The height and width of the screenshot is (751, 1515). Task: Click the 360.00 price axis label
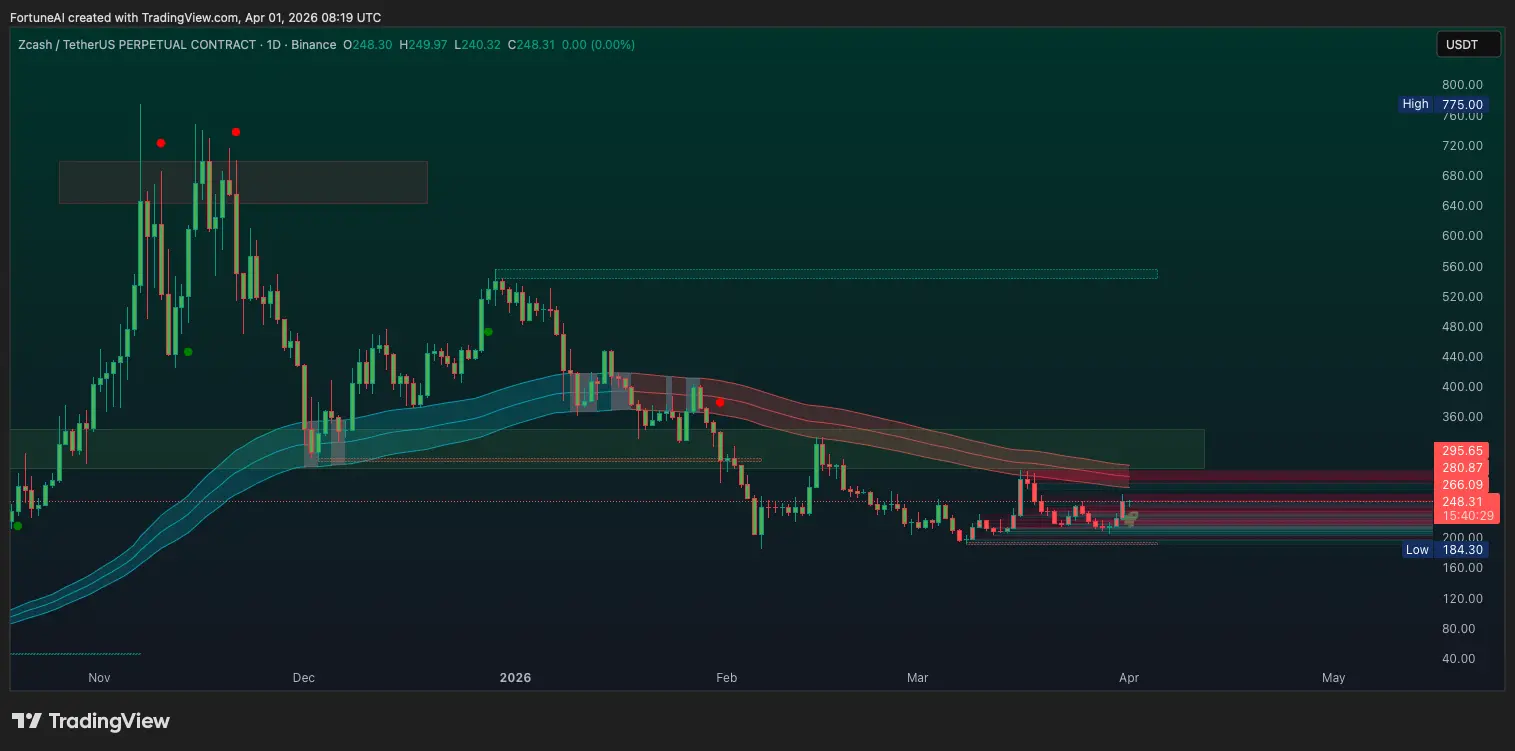(x=1462, y=417)
